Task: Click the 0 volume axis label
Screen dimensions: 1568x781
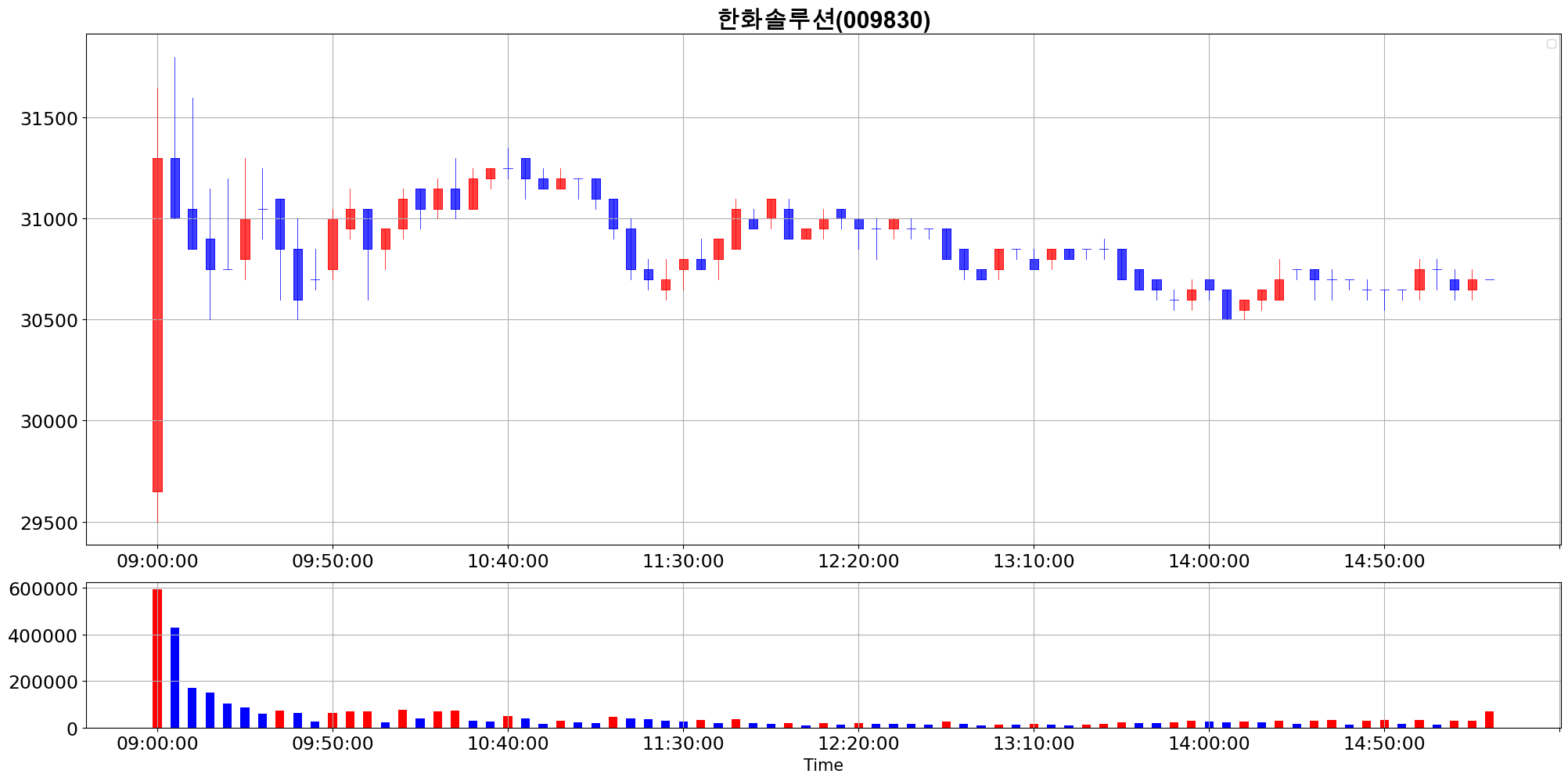Action: coord(73,729)
